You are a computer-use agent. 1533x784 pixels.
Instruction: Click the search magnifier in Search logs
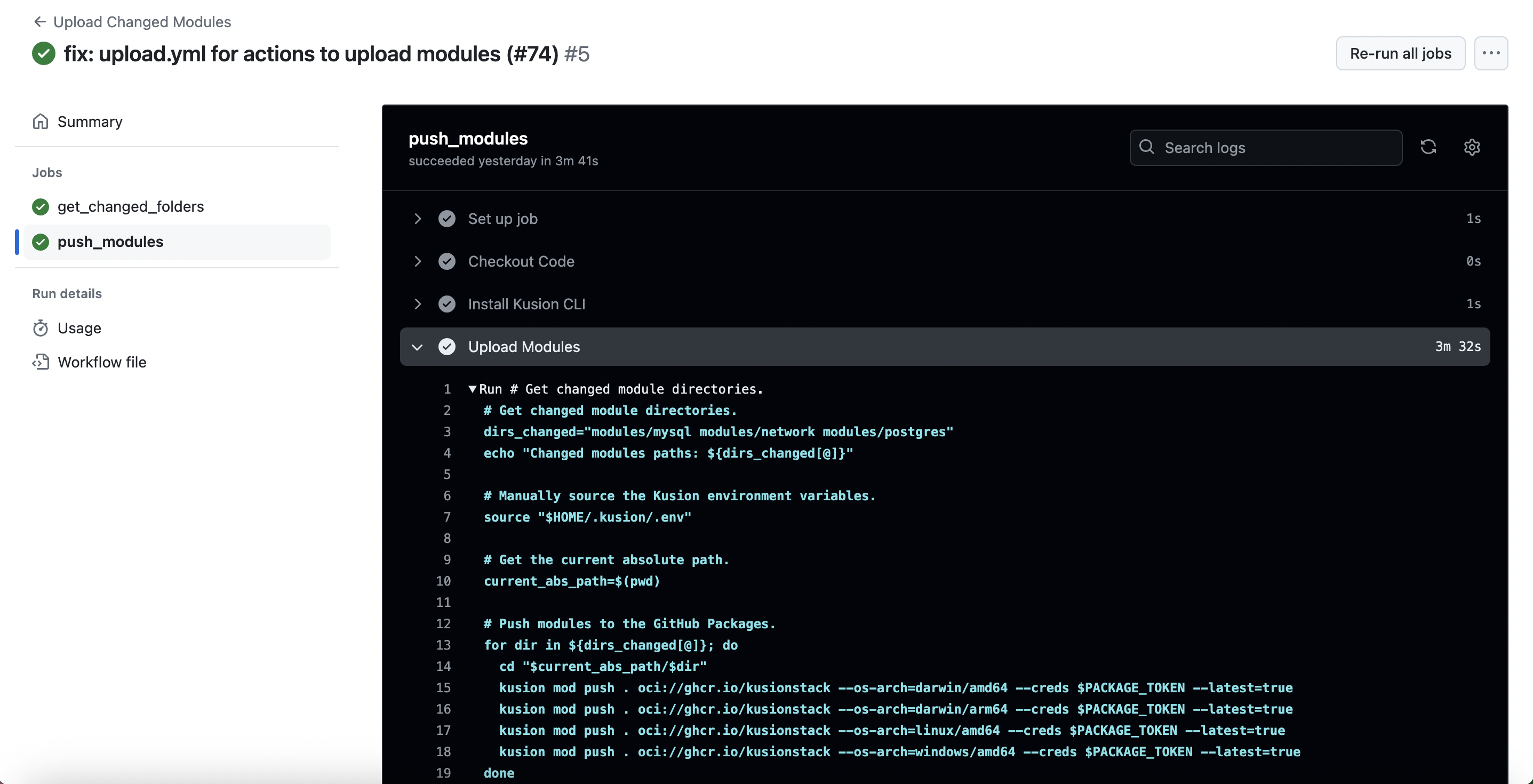1146,148
